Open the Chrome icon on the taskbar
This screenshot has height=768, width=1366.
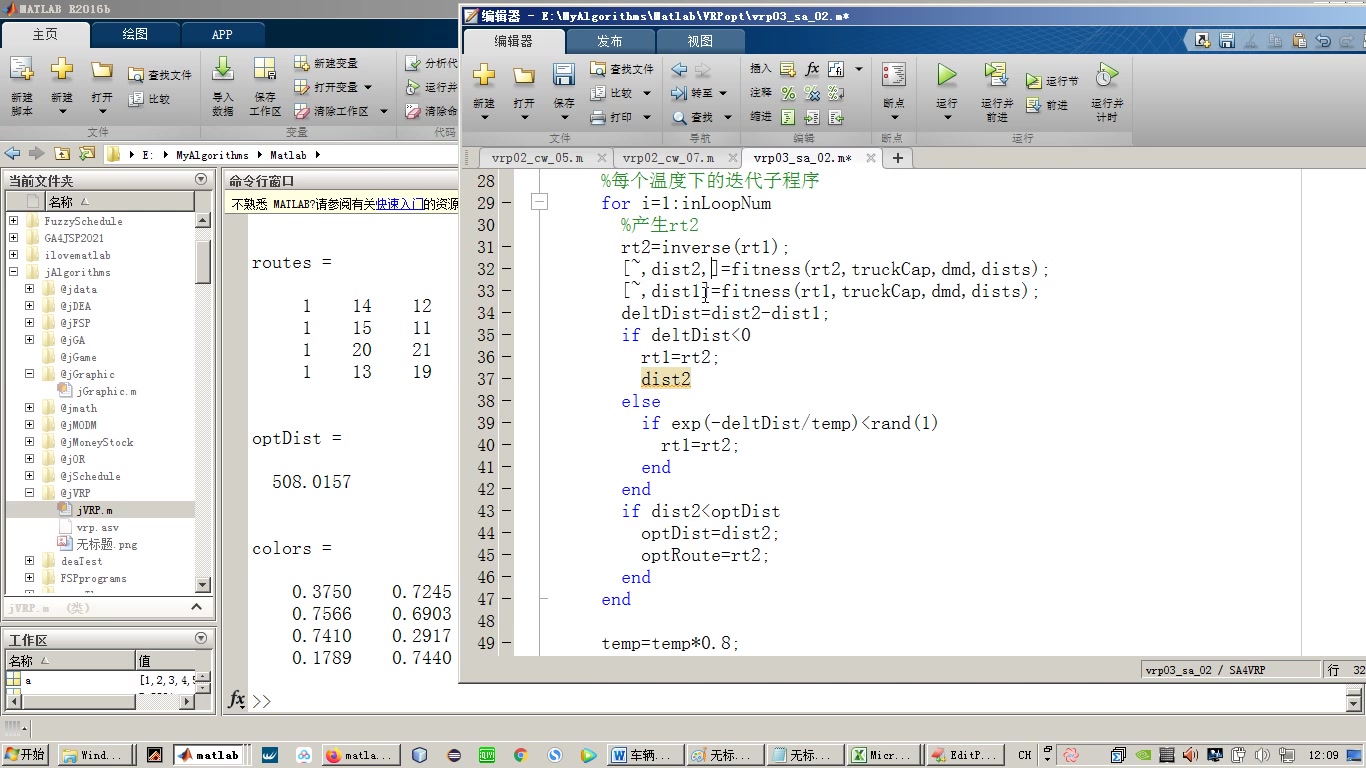(520, 755)
